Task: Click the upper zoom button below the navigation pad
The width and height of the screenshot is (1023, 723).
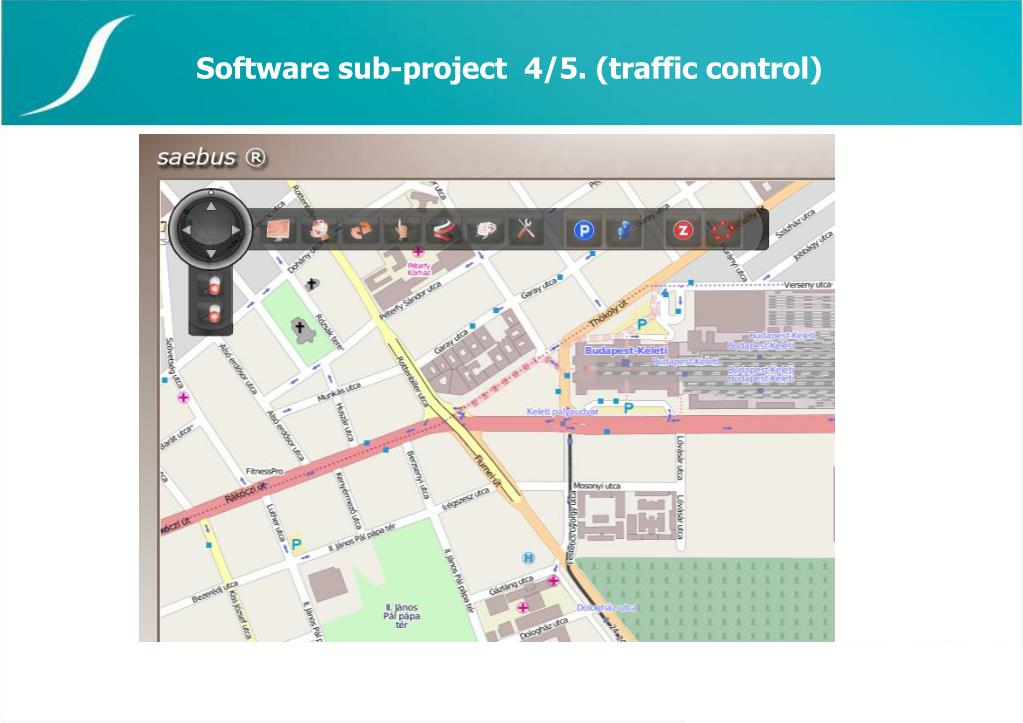Action: point(213,286)
